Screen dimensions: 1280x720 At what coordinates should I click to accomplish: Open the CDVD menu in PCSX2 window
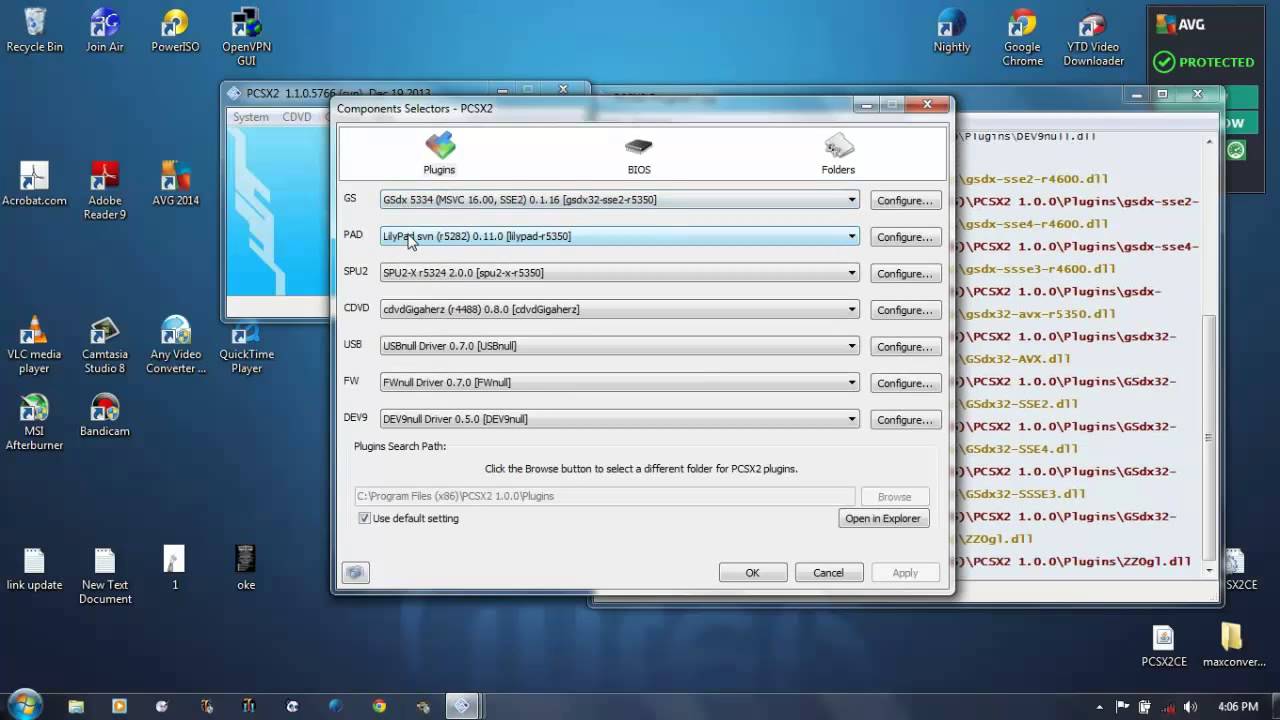pos(297,117)
